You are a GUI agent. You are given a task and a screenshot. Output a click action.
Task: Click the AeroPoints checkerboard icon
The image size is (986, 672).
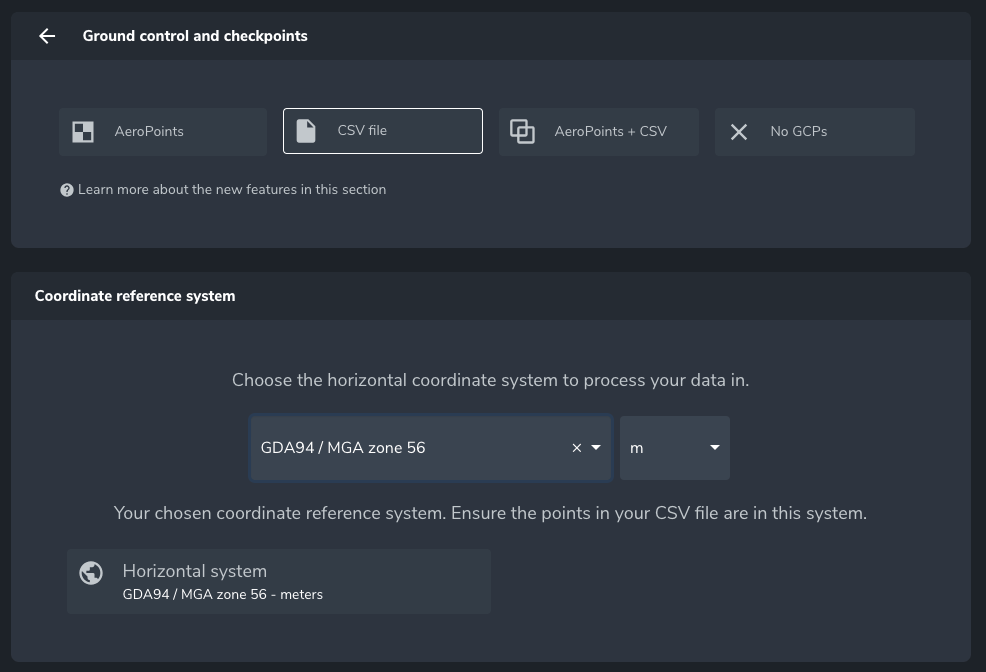pyautogui.click(x=83, y=132)
